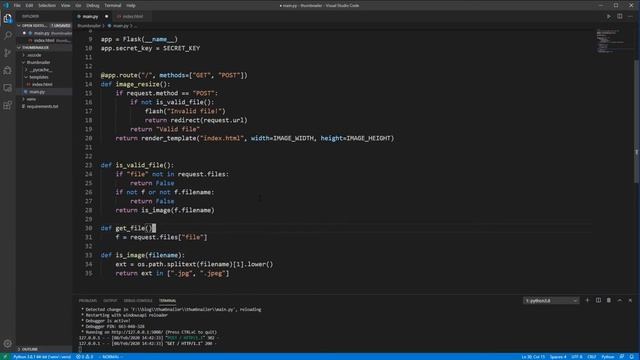Open the File menu

[x=17, y=6]
